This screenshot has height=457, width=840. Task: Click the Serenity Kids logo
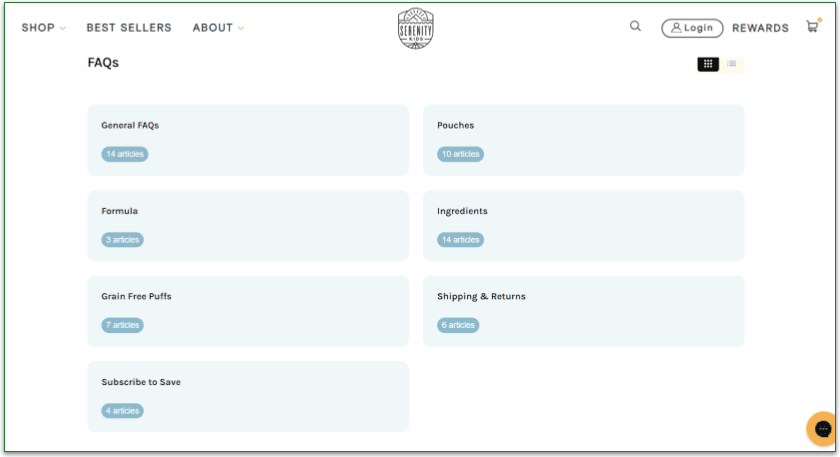[415, 28]
